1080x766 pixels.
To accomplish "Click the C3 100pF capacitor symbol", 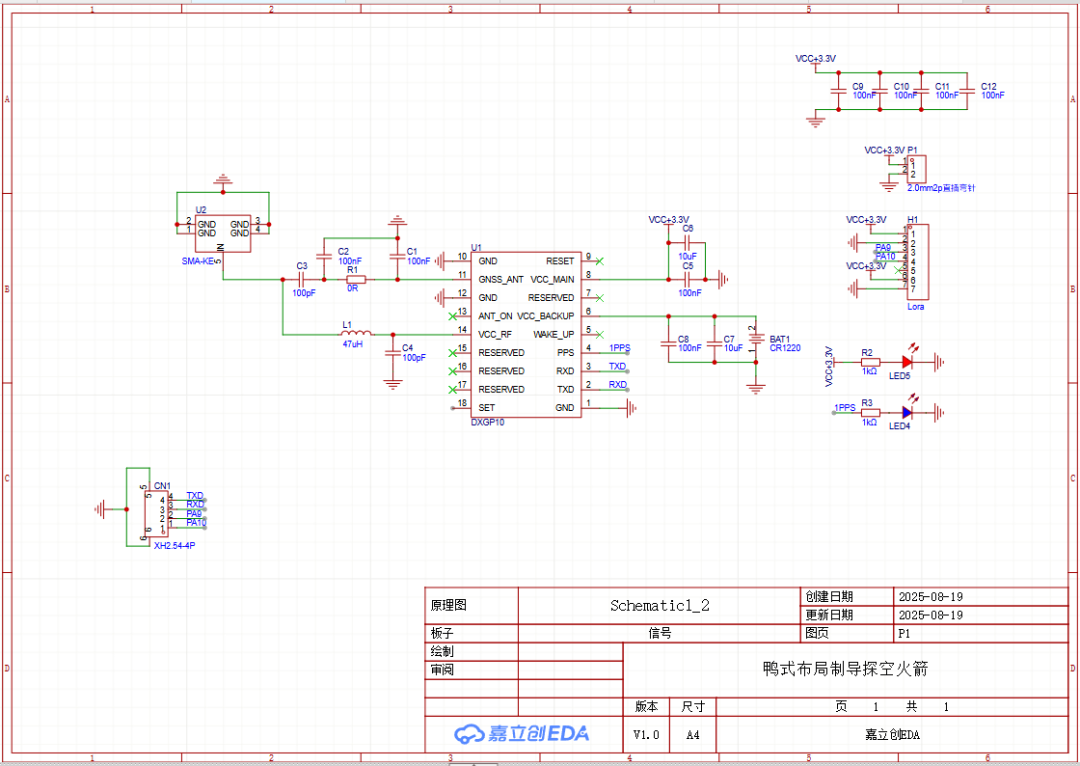I will click(302, 279).
